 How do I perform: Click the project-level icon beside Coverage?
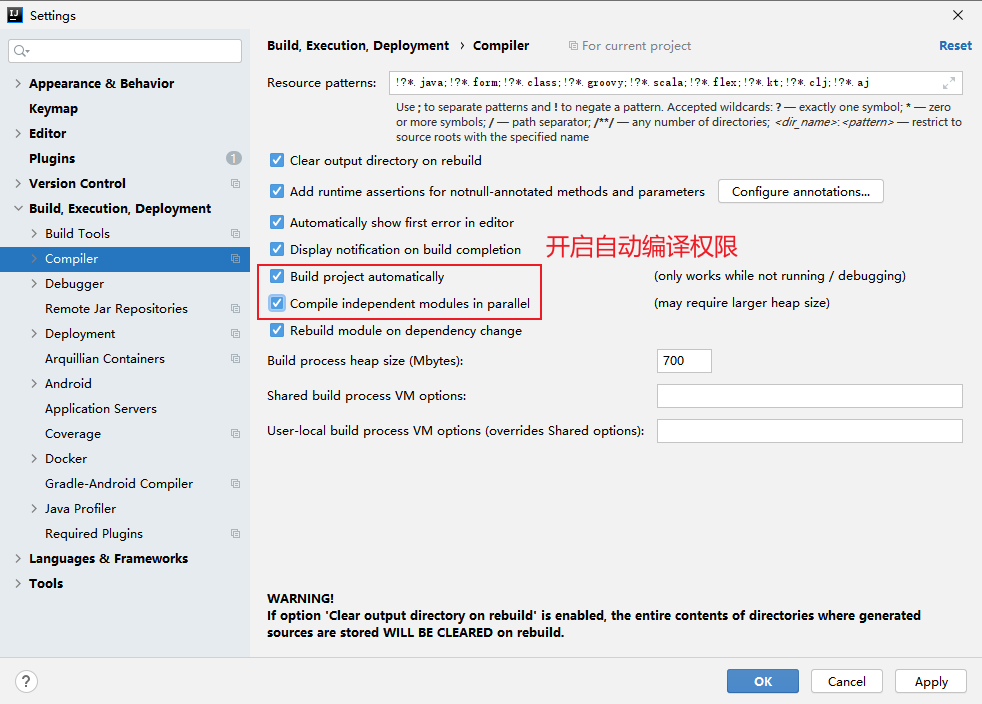[235, 433]
